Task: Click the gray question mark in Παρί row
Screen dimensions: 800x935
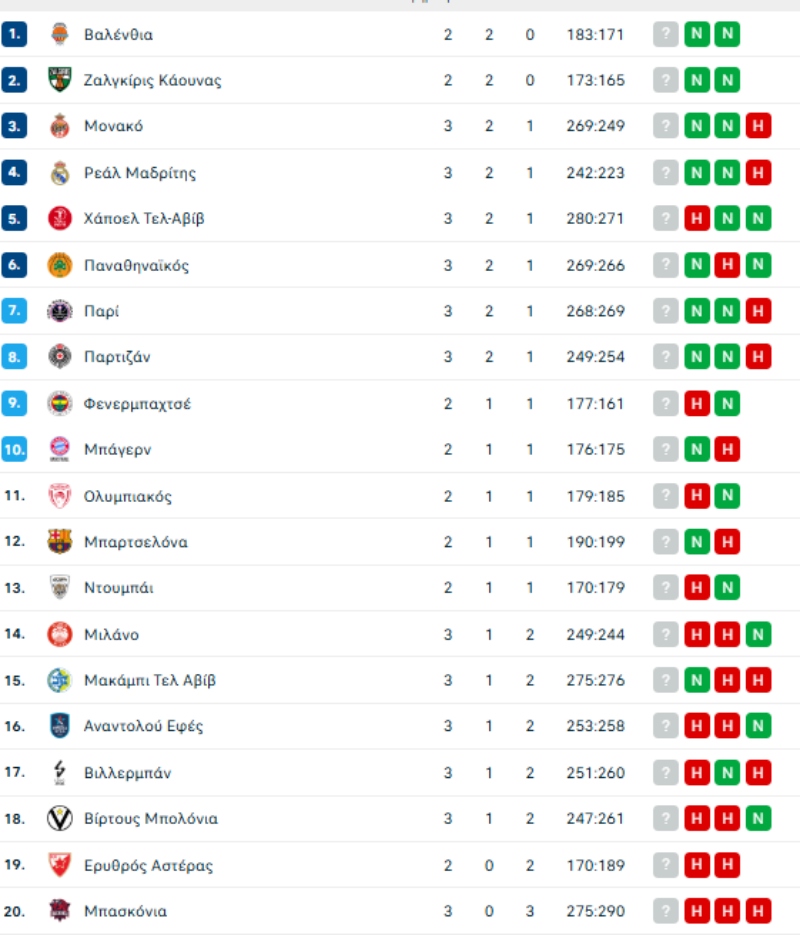Action: (665, 311)
